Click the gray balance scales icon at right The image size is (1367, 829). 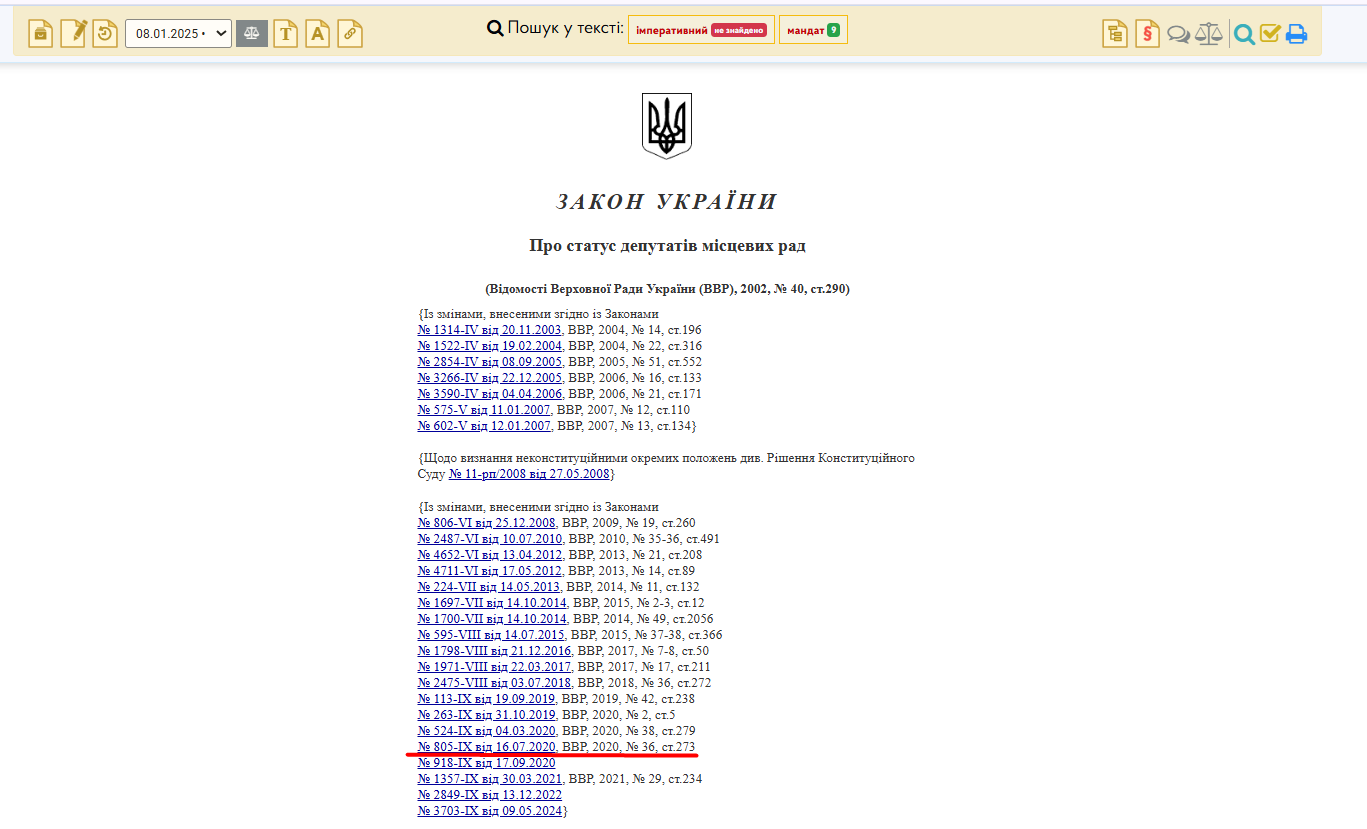1210,34
